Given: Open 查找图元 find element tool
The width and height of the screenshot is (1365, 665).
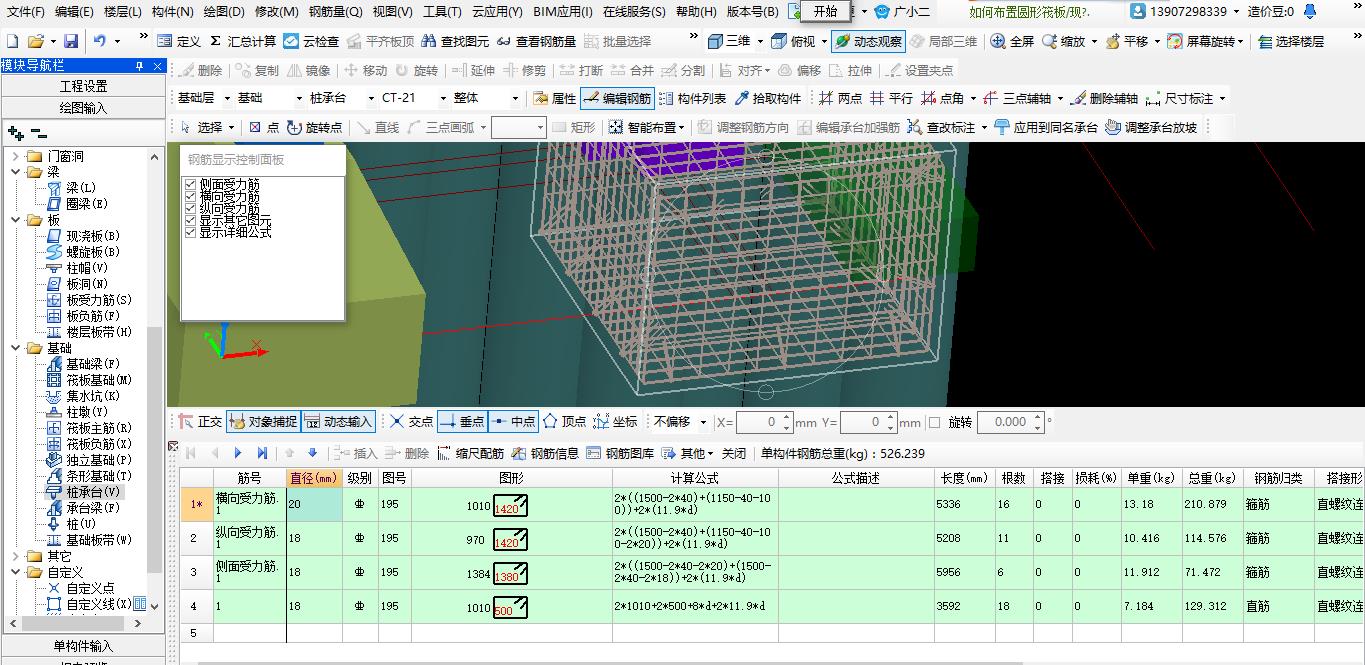Looking at the screenshot, I should pyautogui.click(x=455, y=41).
